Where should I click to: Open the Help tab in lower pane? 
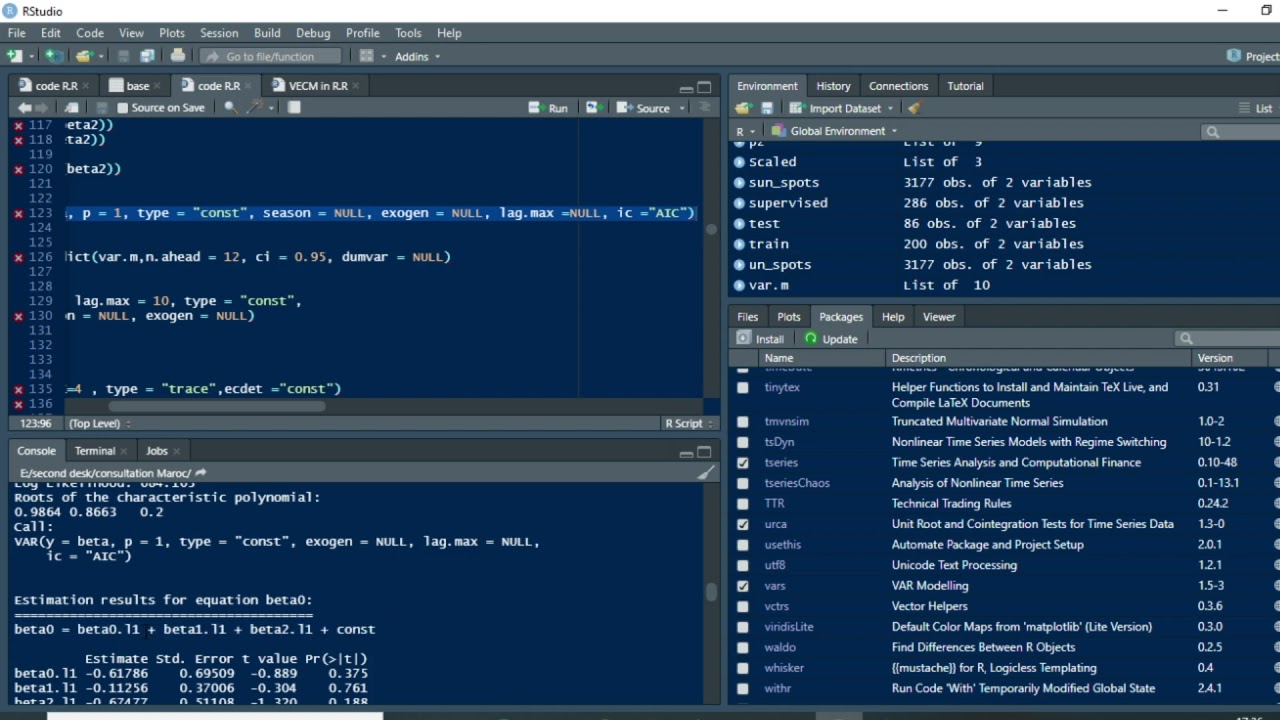point(892,317)
